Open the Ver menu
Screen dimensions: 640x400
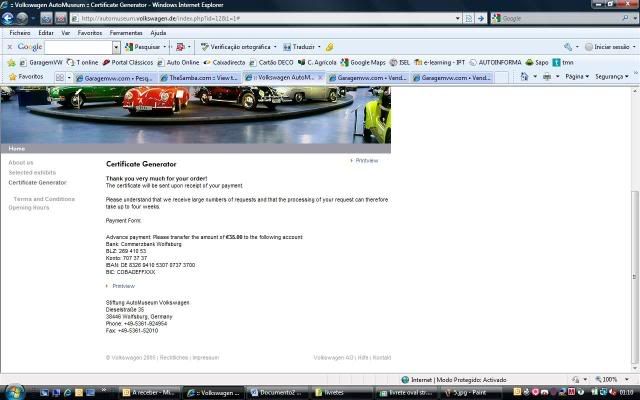pyautogui.click(x=65, y=33)
